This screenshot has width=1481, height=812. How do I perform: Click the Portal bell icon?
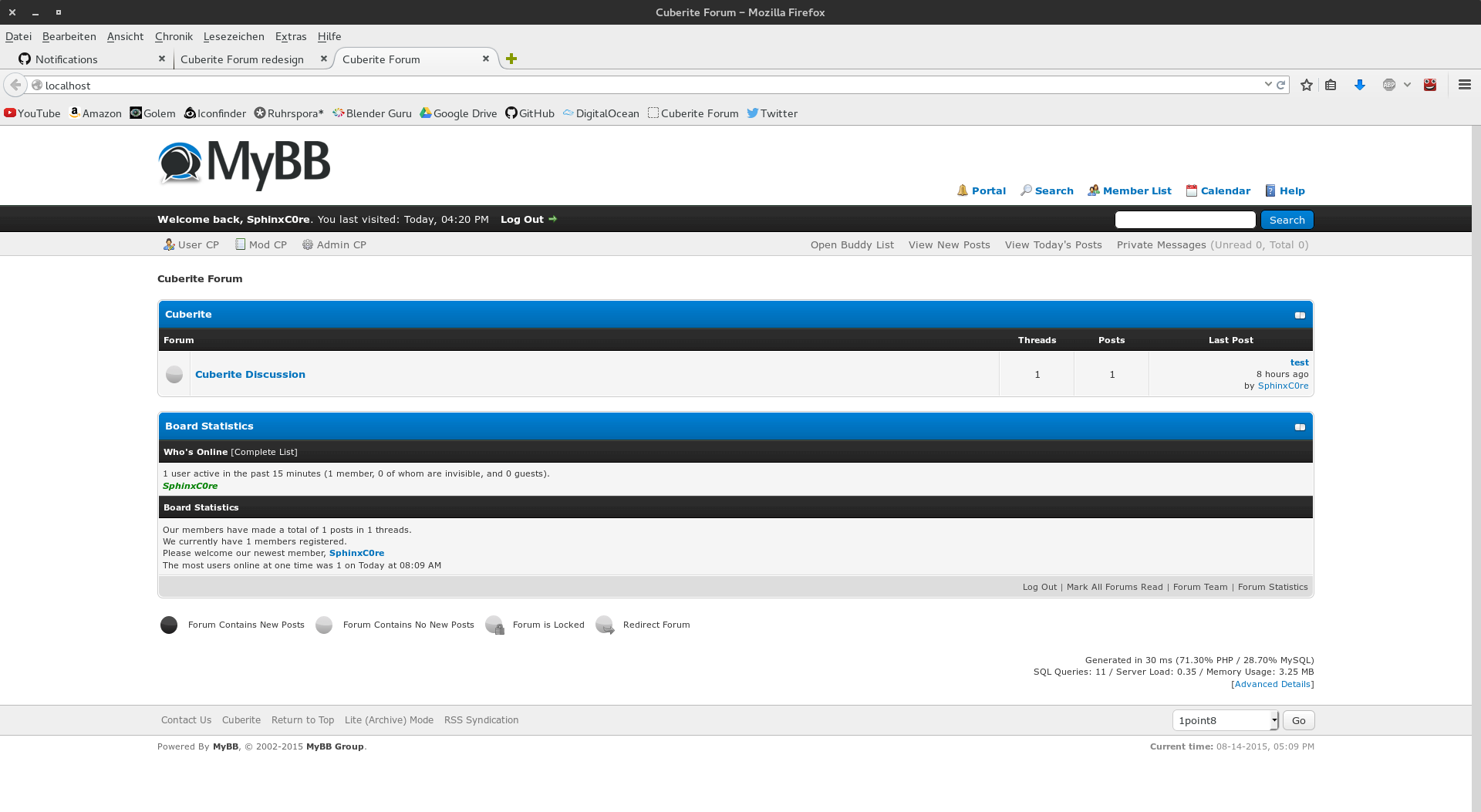tap(962, 190)
